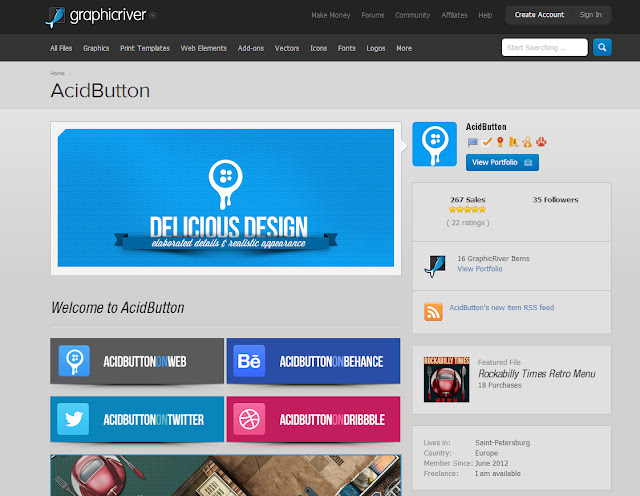Click the yellow trophy badge icon
The width and height of the screenshot is (640, 496).
(x=513, y=142)
